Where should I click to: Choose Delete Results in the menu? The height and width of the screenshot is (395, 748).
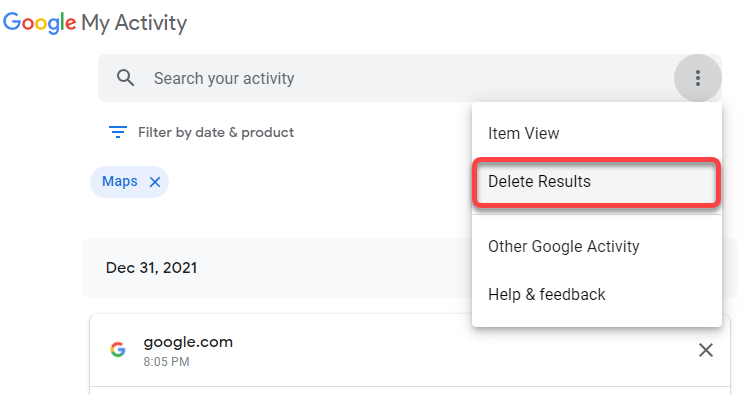[x=596, y=182]
